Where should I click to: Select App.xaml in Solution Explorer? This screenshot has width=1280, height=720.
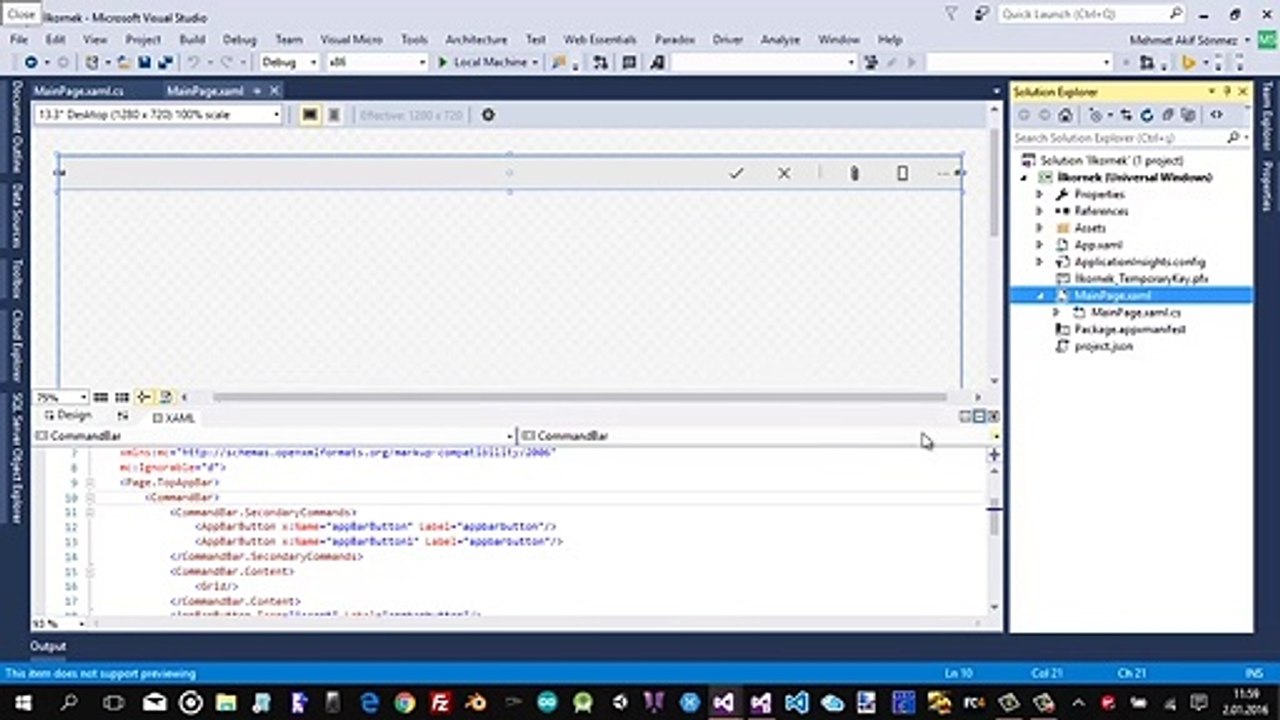pyautogui.click(x=1097, y=245)
